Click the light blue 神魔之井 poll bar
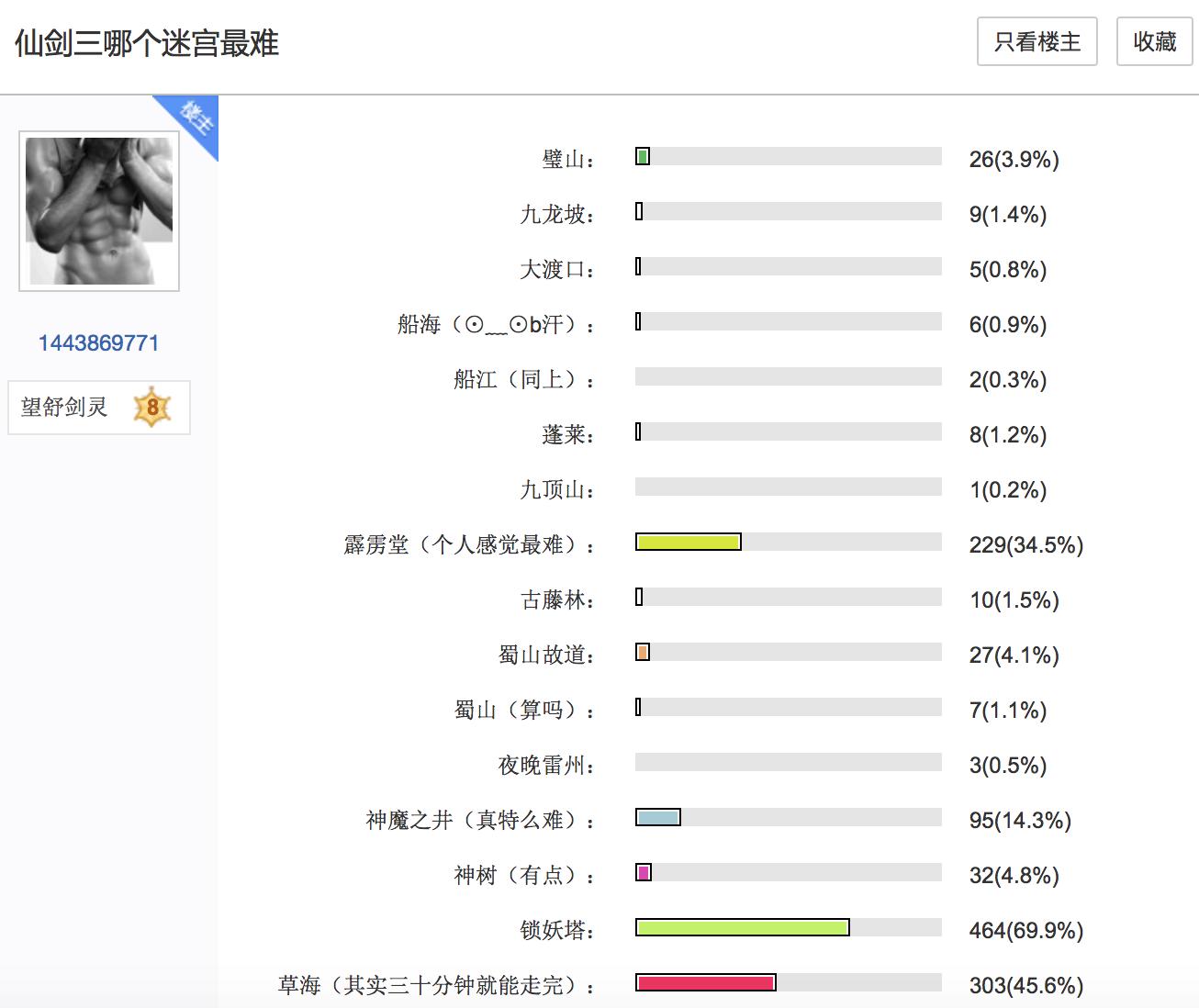The image size is (1199, 1008). [x=657, y=817]
